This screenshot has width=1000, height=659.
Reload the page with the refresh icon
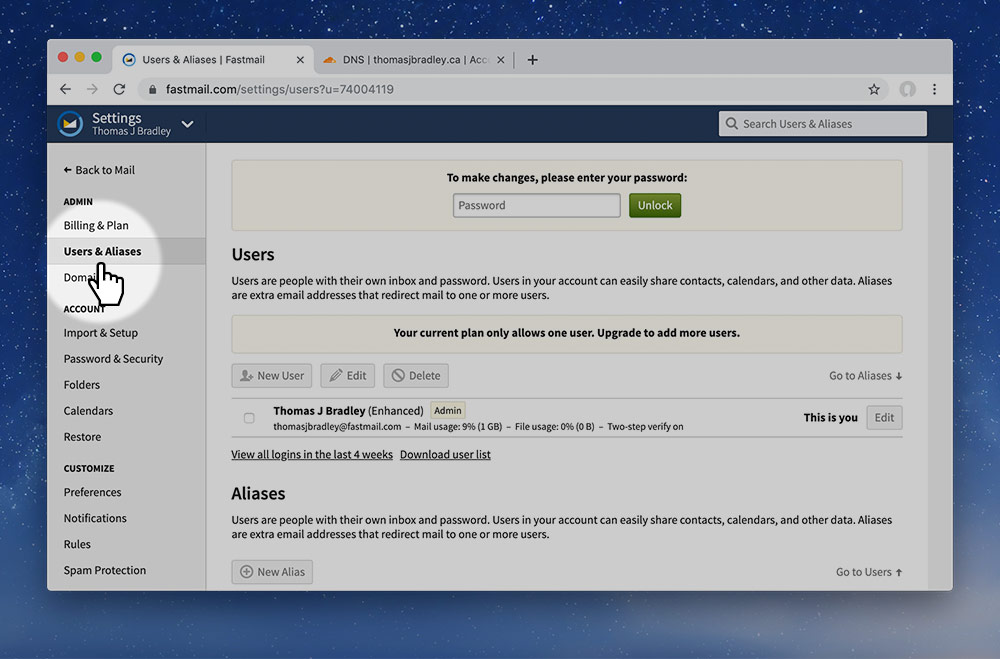pos(119,88)
